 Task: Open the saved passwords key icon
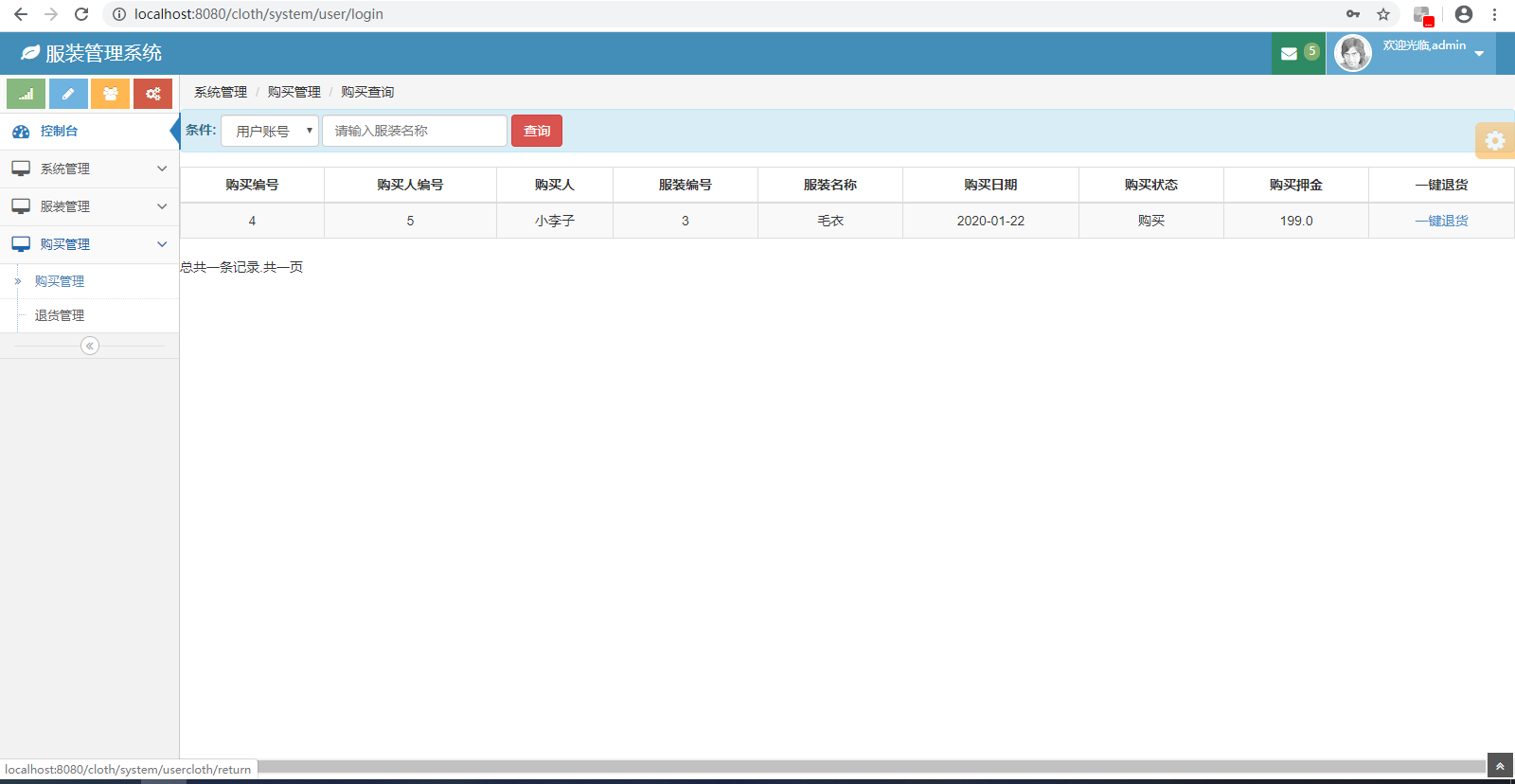click(1353, 14)
